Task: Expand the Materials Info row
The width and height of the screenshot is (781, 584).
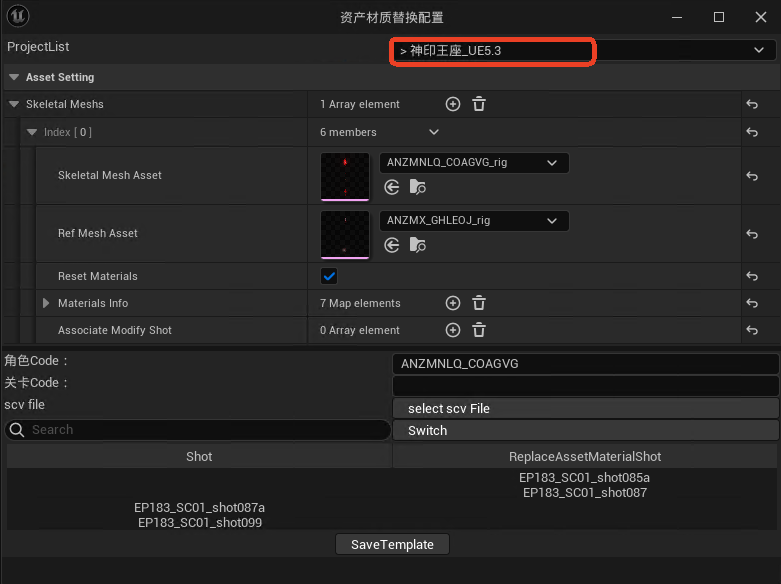Action: (x=46, y=303)
